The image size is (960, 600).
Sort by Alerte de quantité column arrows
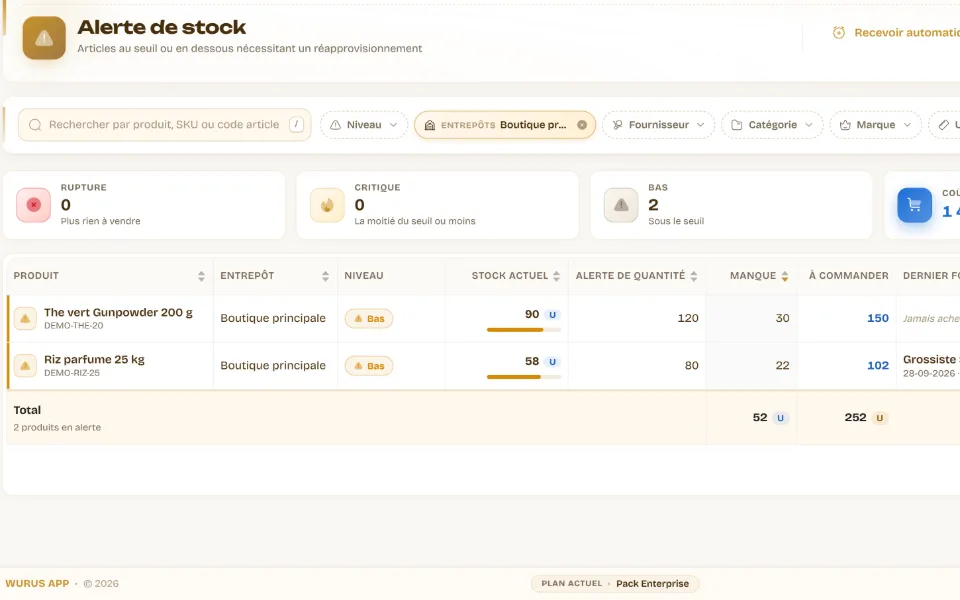693,276
